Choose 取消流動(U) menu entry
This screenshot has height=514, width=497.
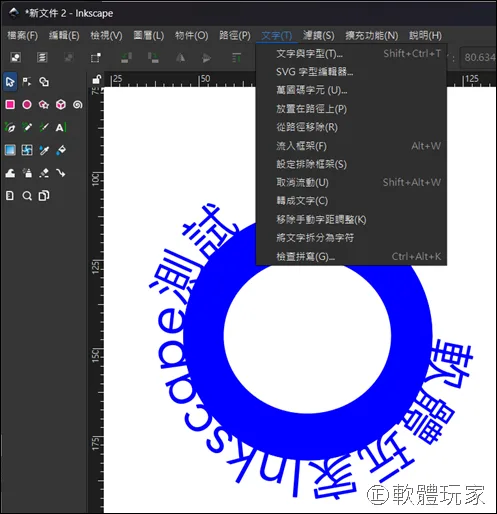pos(351,182)
